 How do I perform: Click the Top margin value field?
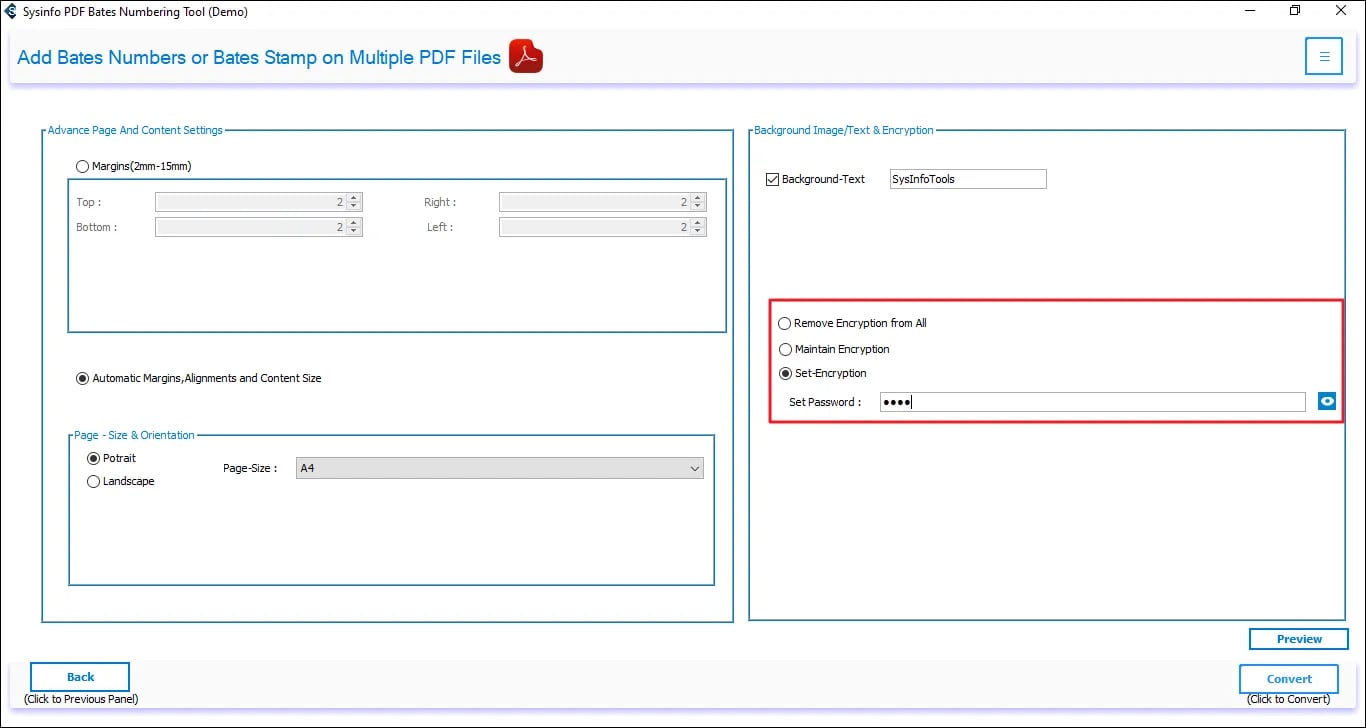pos(251,202)
